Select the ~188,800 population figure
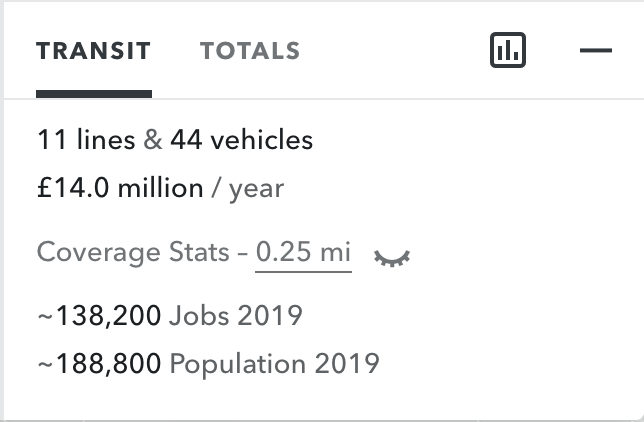 tap(99, 364)
